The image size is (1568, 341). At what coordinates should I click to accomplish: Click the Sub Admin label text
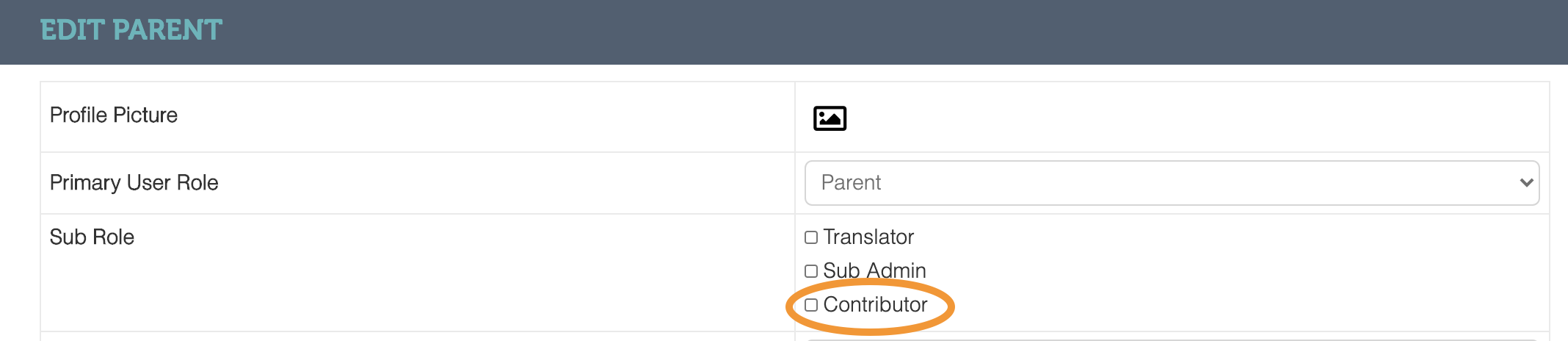point(874,271)
